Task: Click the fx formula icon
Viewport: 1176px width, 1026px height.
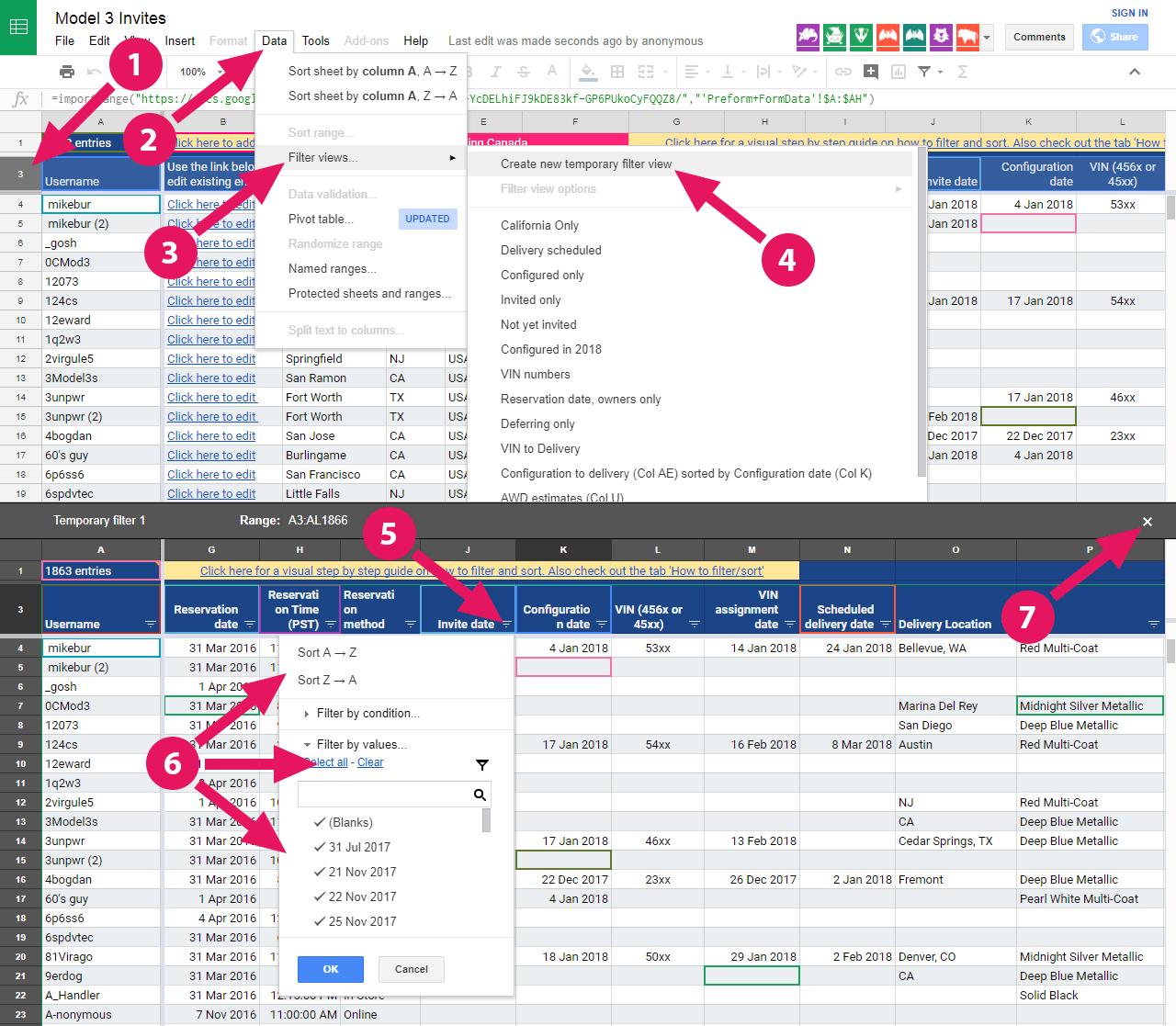Action: [x=20, y=99]
